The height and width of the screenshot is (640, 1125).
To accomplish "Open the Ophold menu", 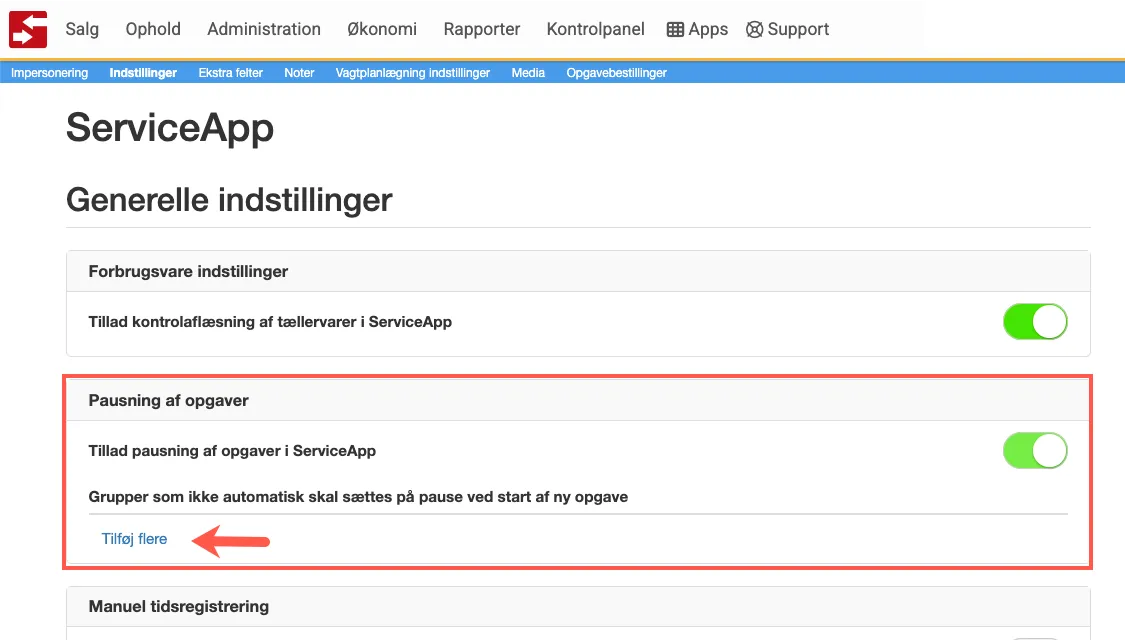I will (x=153, y=29).
